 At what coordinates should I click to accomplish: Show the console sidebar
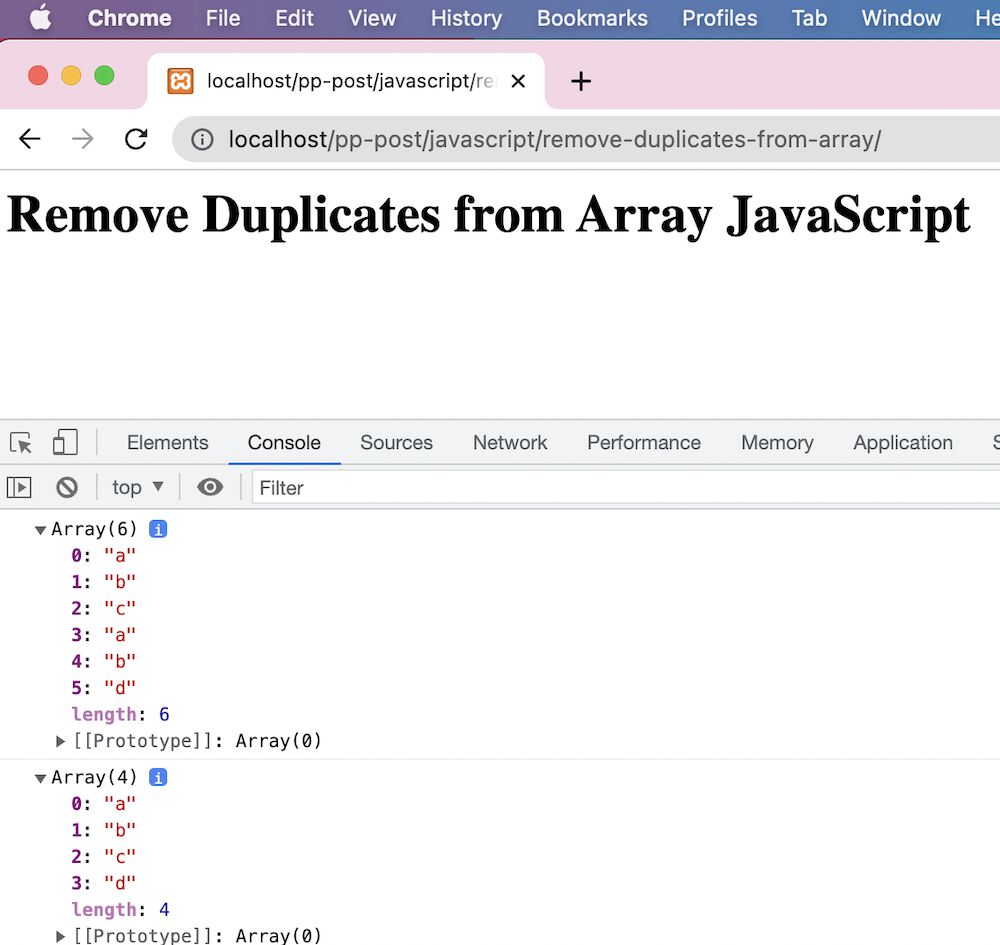pyautogui.click(x=18, y=487)
